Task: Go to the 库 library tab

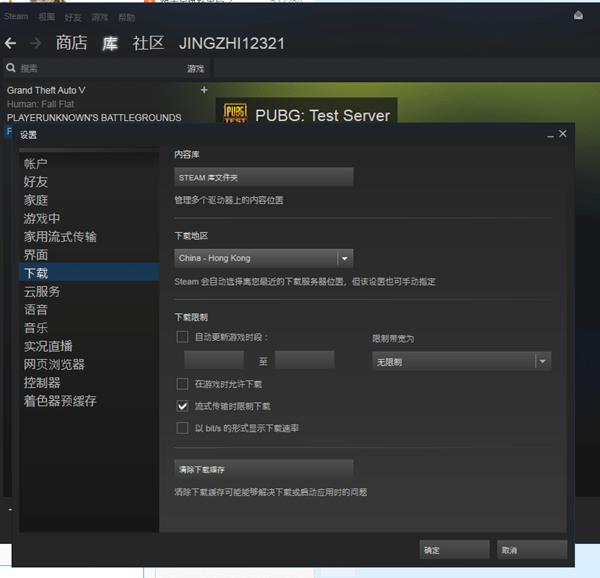Action: pos(110,43)
